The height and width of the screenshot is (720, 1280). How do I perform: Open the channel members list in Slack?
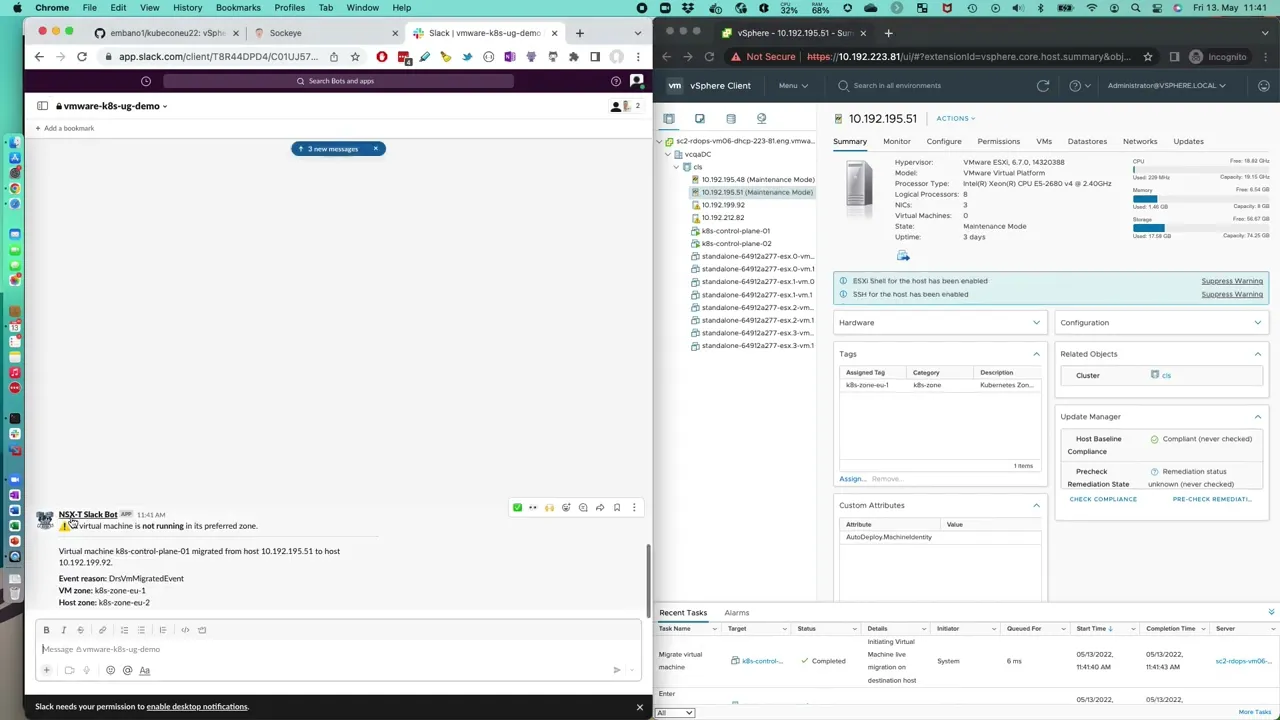point(625,106)
